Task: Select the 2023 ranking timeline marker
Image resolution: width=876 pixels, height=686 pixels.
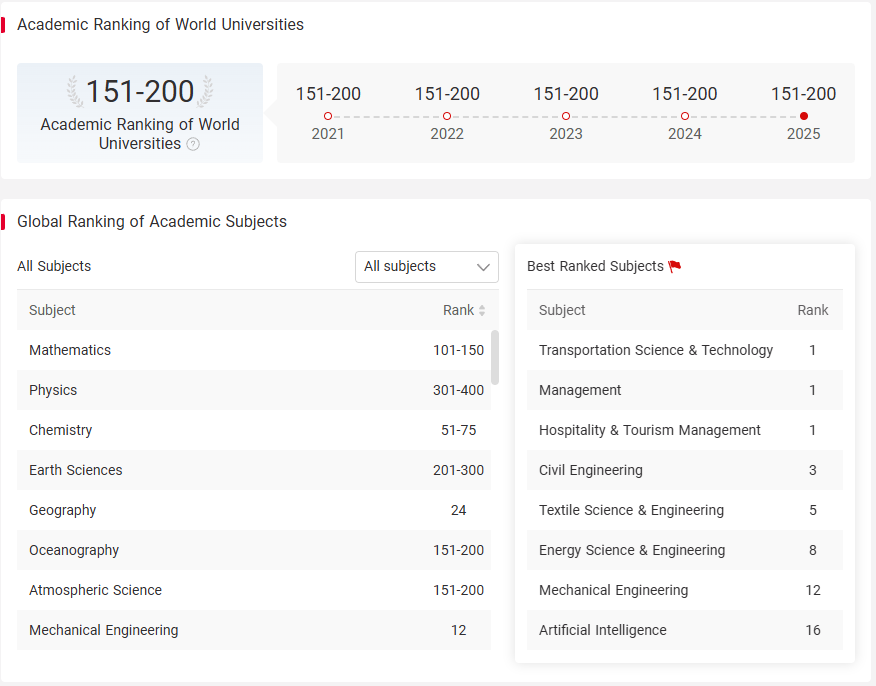Action: (x=566, y=116)
